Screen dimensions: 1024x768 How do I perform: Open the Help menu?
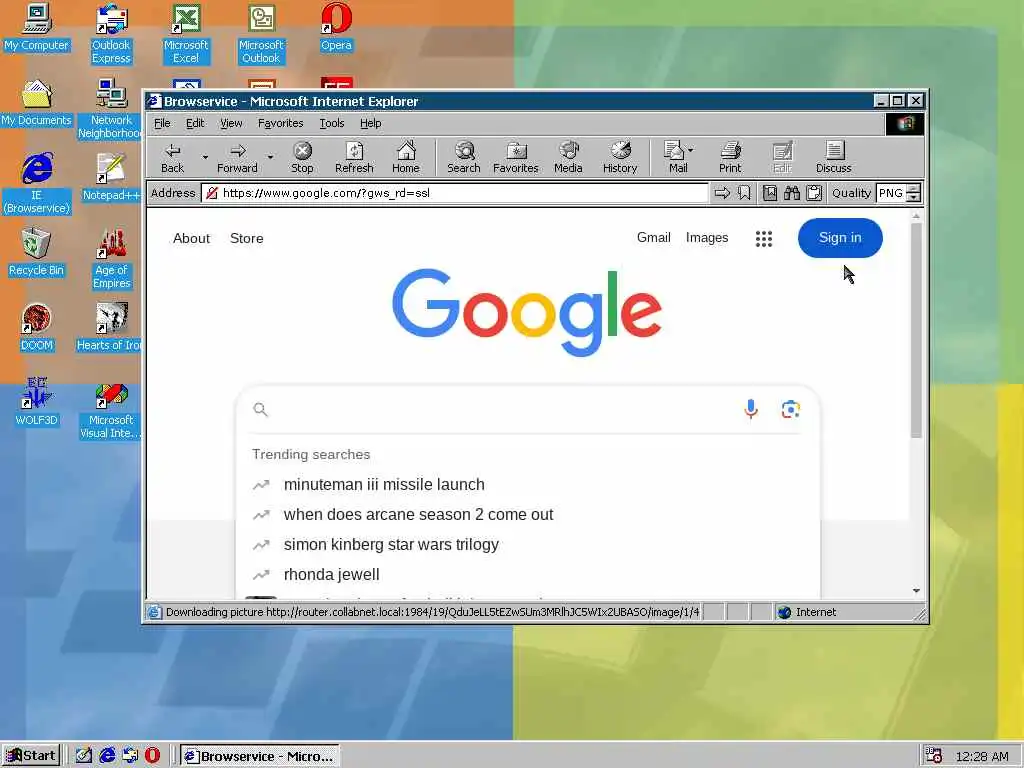[370, 123]
